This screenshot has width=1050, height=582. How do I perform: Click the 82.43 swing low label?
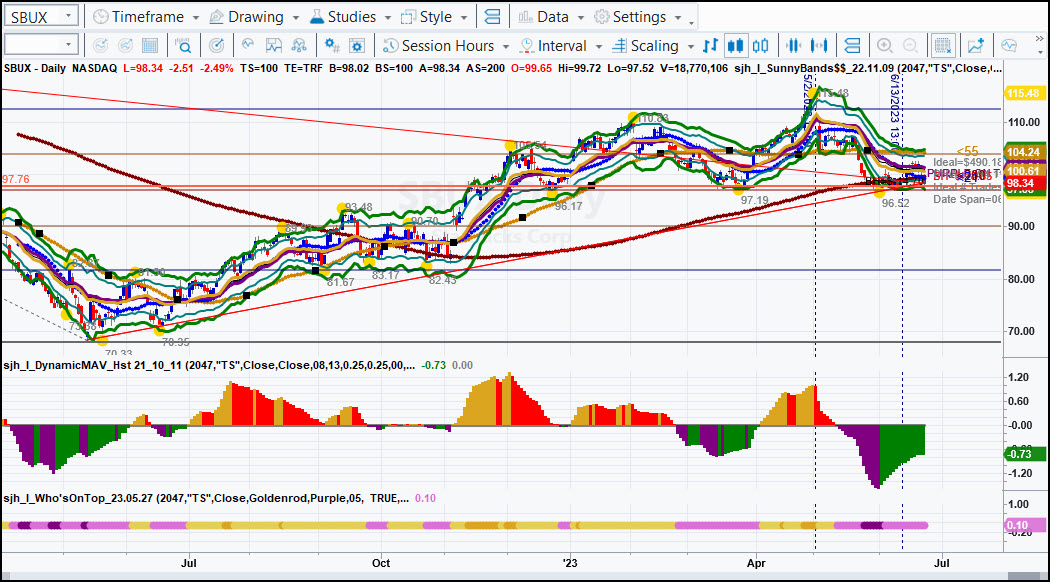click(443, 280)
